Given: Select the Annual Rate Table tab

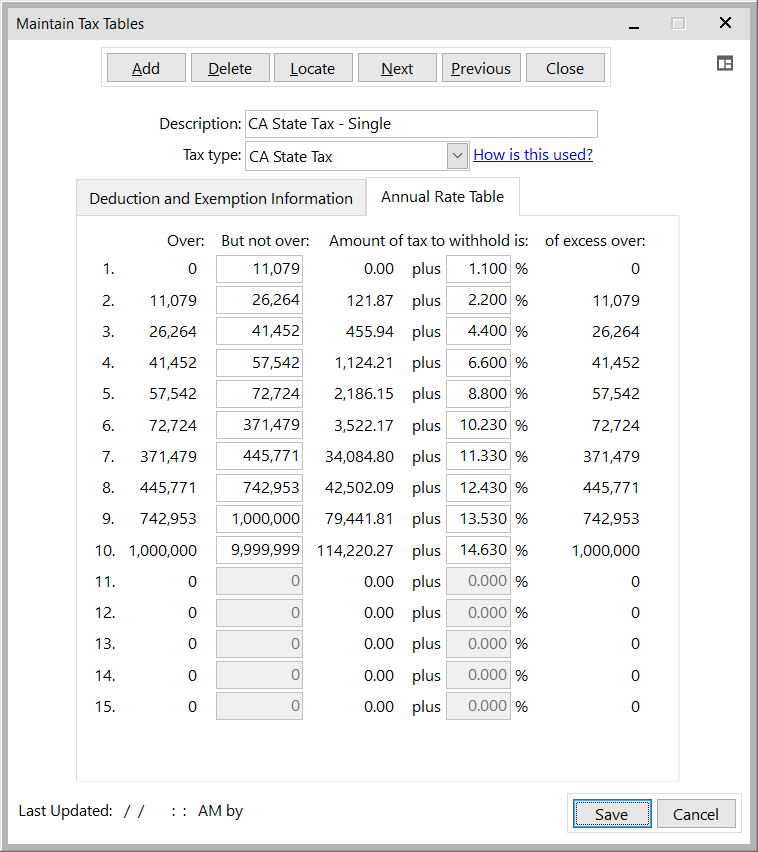Looking at the screenshot, I should (442, 197).
